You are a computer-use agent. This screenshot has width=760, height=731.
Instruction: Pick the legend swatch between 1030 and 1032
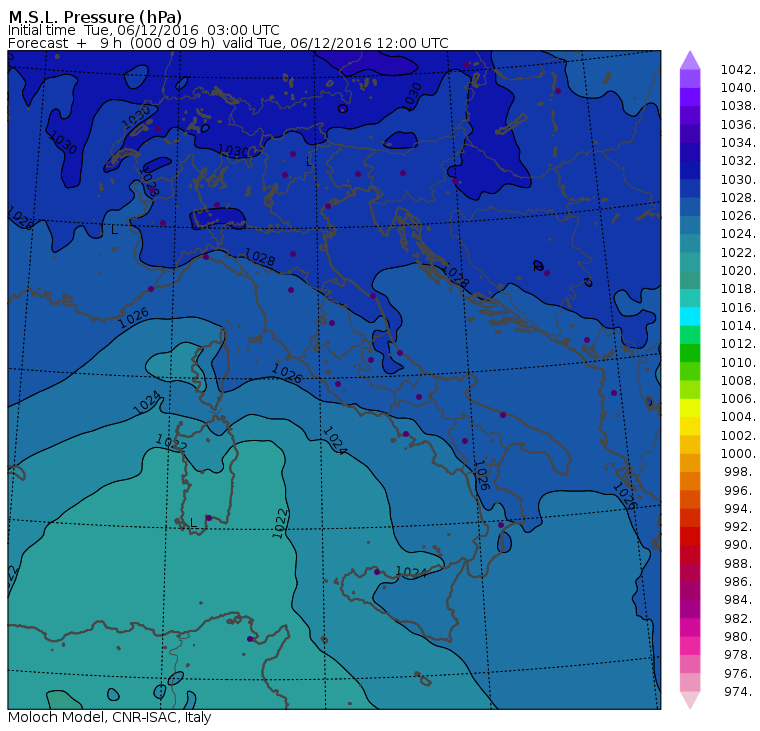[x=690, y=170]
